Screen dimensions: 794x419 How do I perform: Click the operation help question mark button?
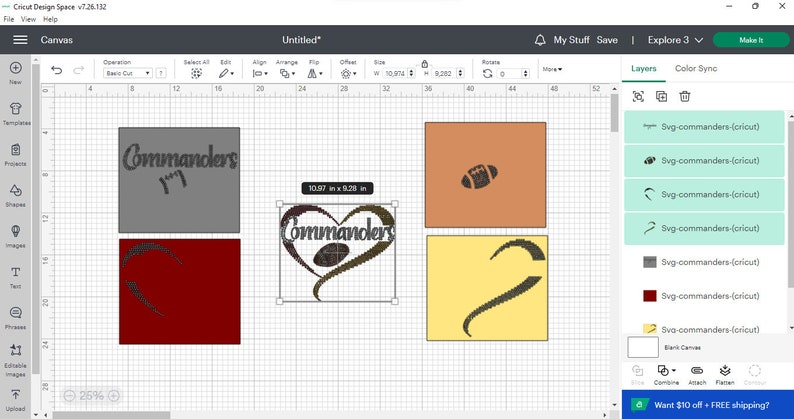[x=161, y=73]
